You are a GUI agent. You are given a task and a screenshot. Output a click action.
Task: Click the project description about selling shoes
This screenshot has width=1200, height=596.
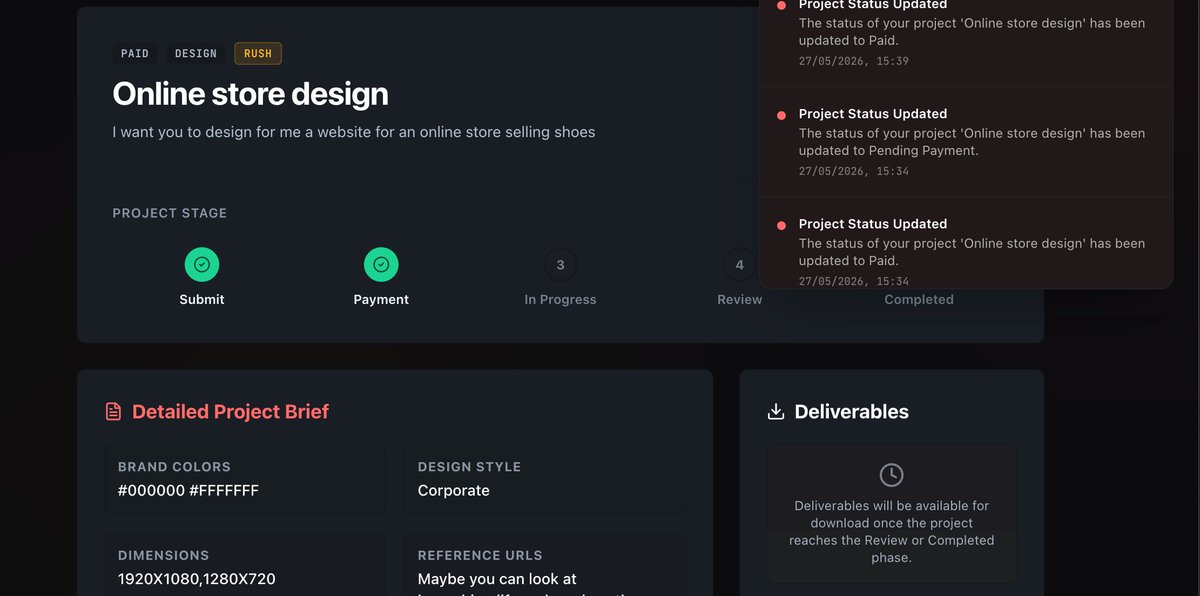click(354, 132)
